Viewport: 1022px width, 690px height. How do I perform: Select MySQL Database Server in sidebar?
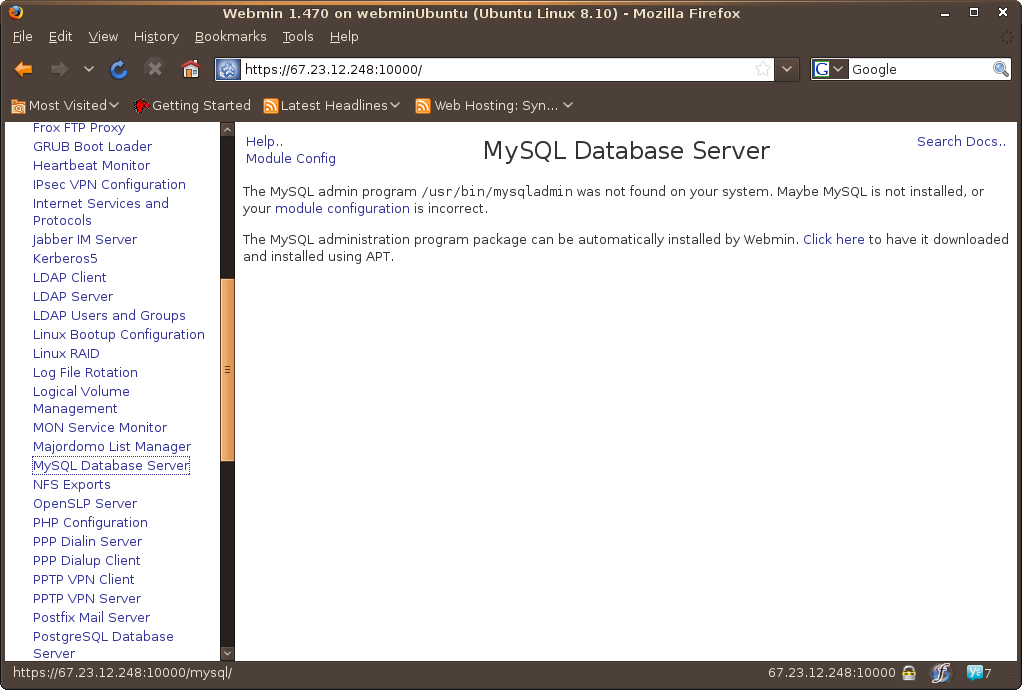(x=111, y=465)
